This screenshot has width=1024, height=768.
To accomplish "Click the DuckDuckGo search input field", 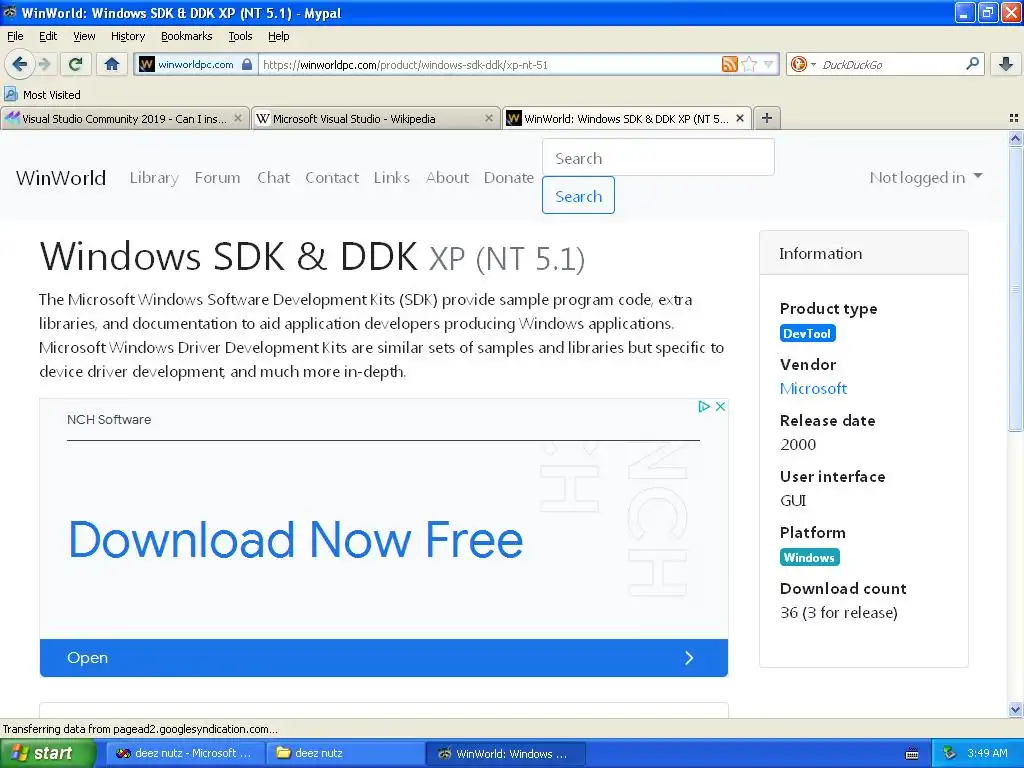I will (891, 64).
